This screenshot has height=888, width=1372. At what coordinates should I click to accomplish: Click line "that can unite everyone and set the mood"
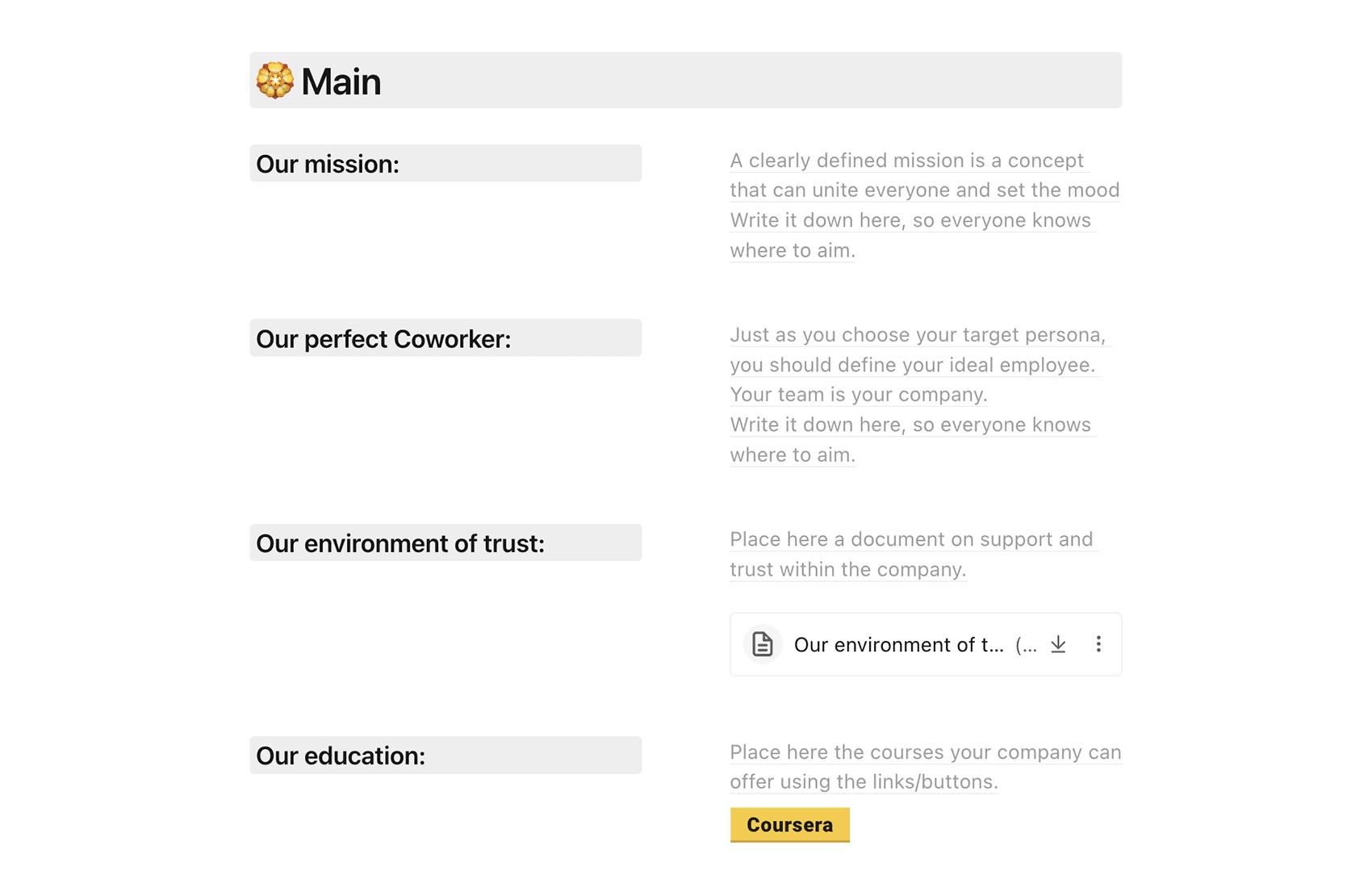[x=924, y=191]
